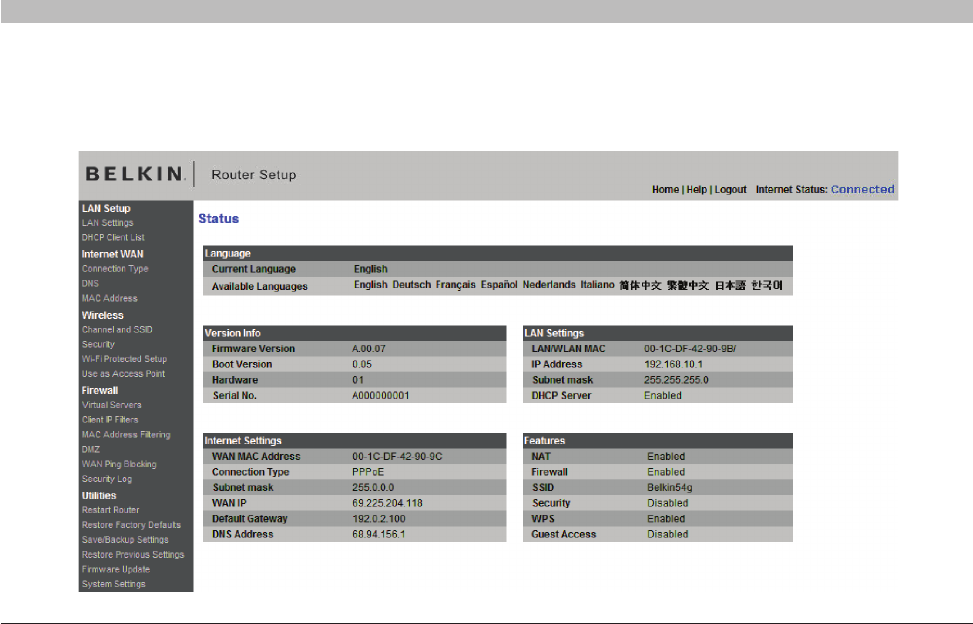The height and width of the screenshot is (624, 973).
Task: Open the DNS settings page
Action: [90, 284]
